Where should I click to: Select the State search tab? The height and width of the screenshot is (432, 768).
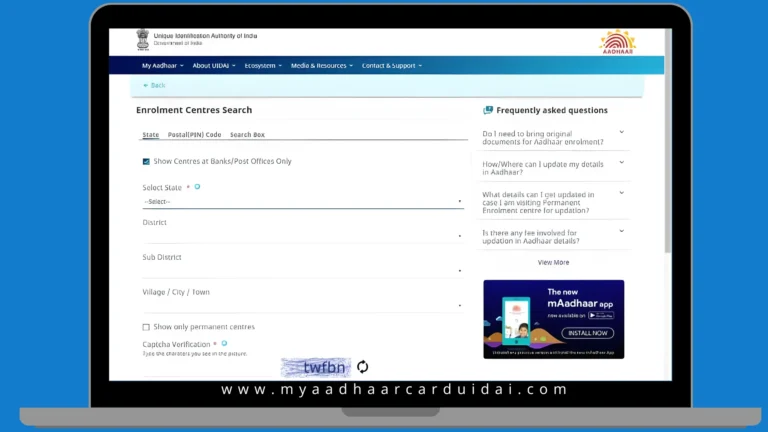tap(151, 135)
